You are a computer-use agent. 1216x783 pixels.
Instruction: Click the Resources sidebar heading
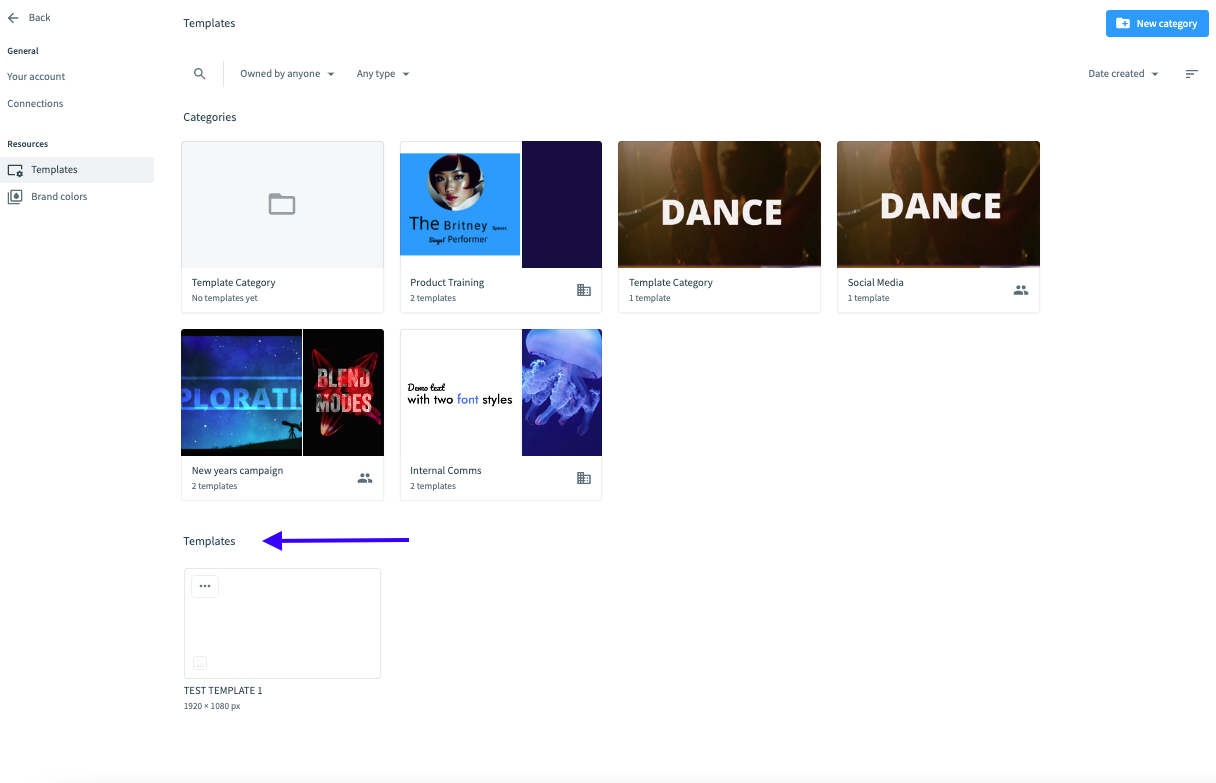28,144
